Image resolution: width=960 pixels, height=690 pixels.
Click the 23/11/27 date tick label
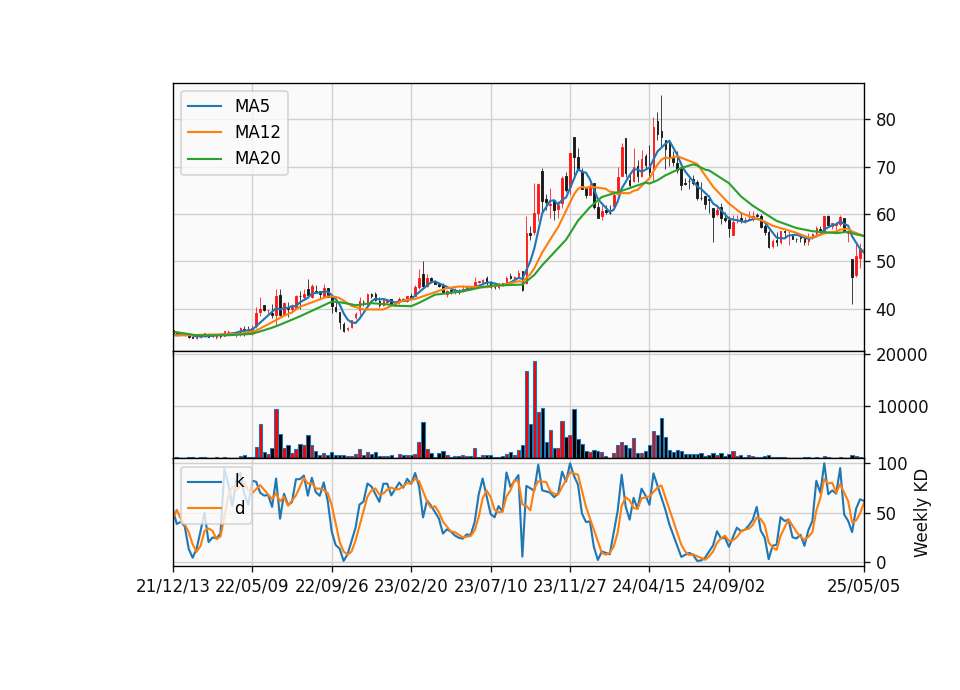click(569, 587)
